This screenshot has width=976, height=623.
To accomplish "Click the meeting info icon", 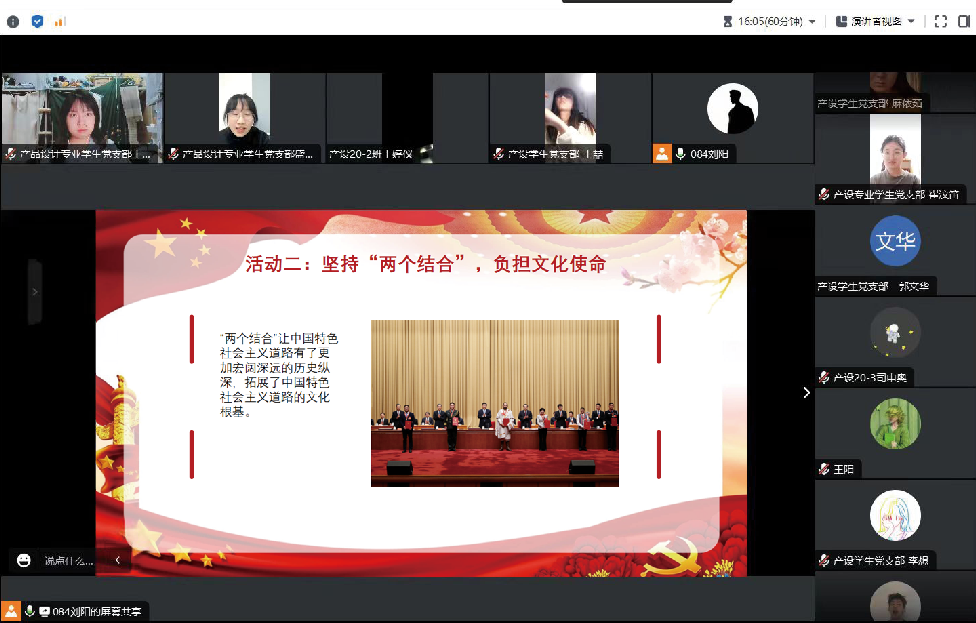I will (x=13, y=21).
